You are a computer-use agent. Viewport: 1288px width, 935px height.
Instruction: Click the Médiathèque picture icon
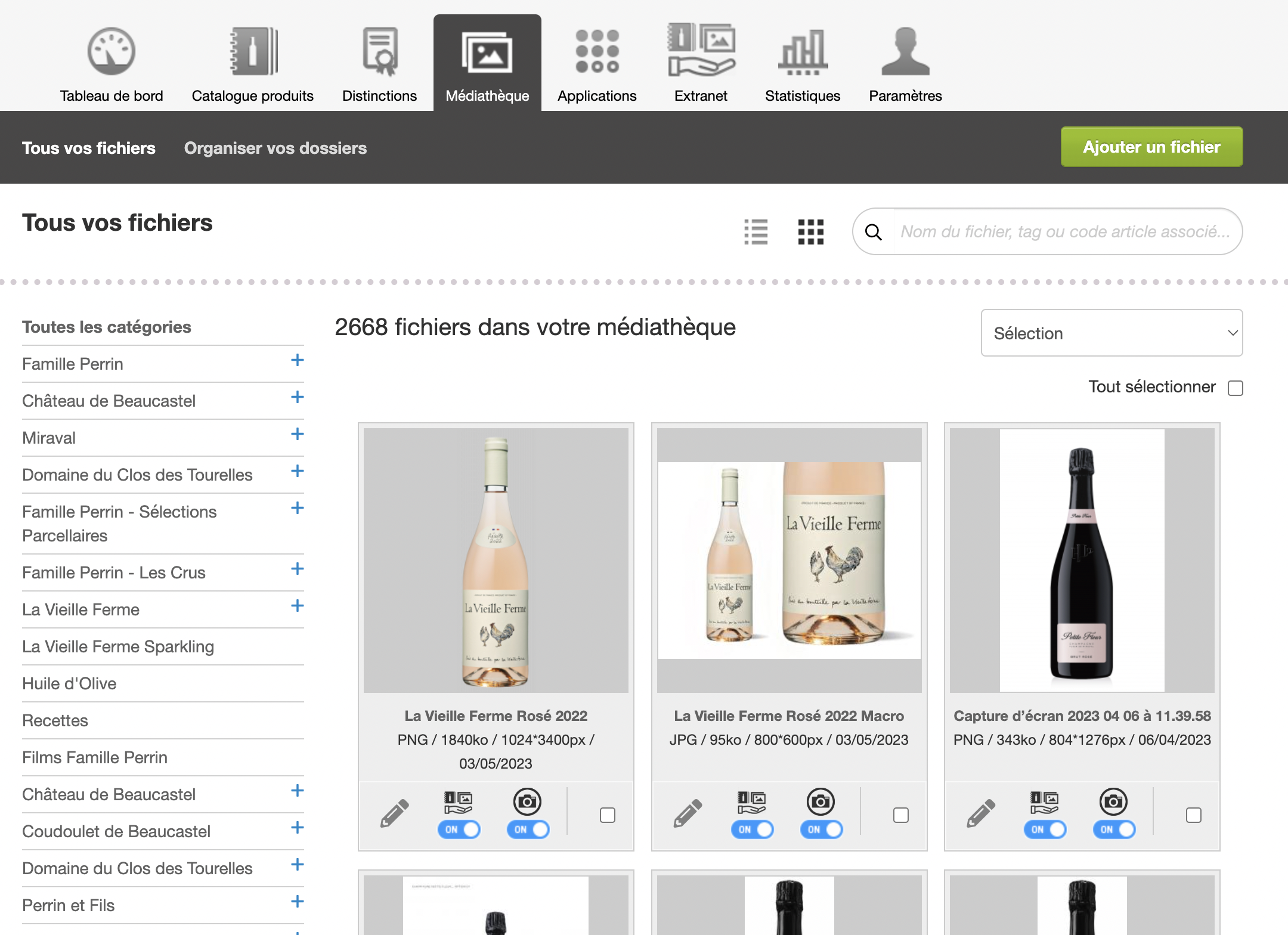[x=487, y=52]
